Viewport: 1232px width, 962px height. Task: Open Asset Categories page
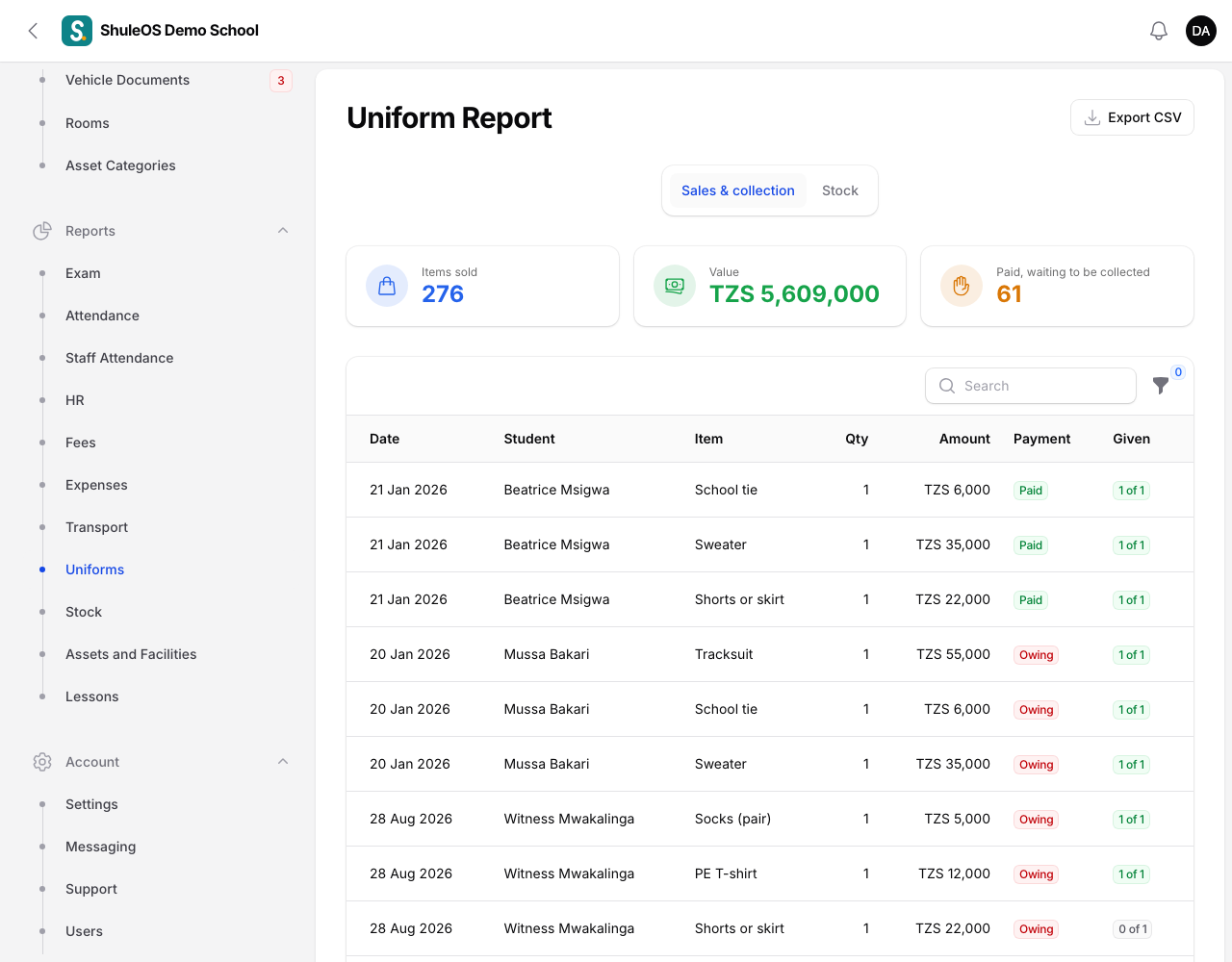click(x=120, y=165)
